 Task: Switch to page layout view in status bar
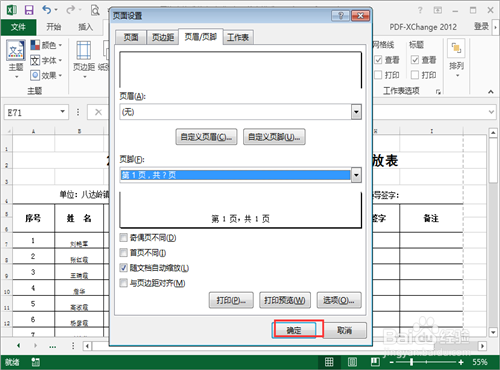point(352,362)
